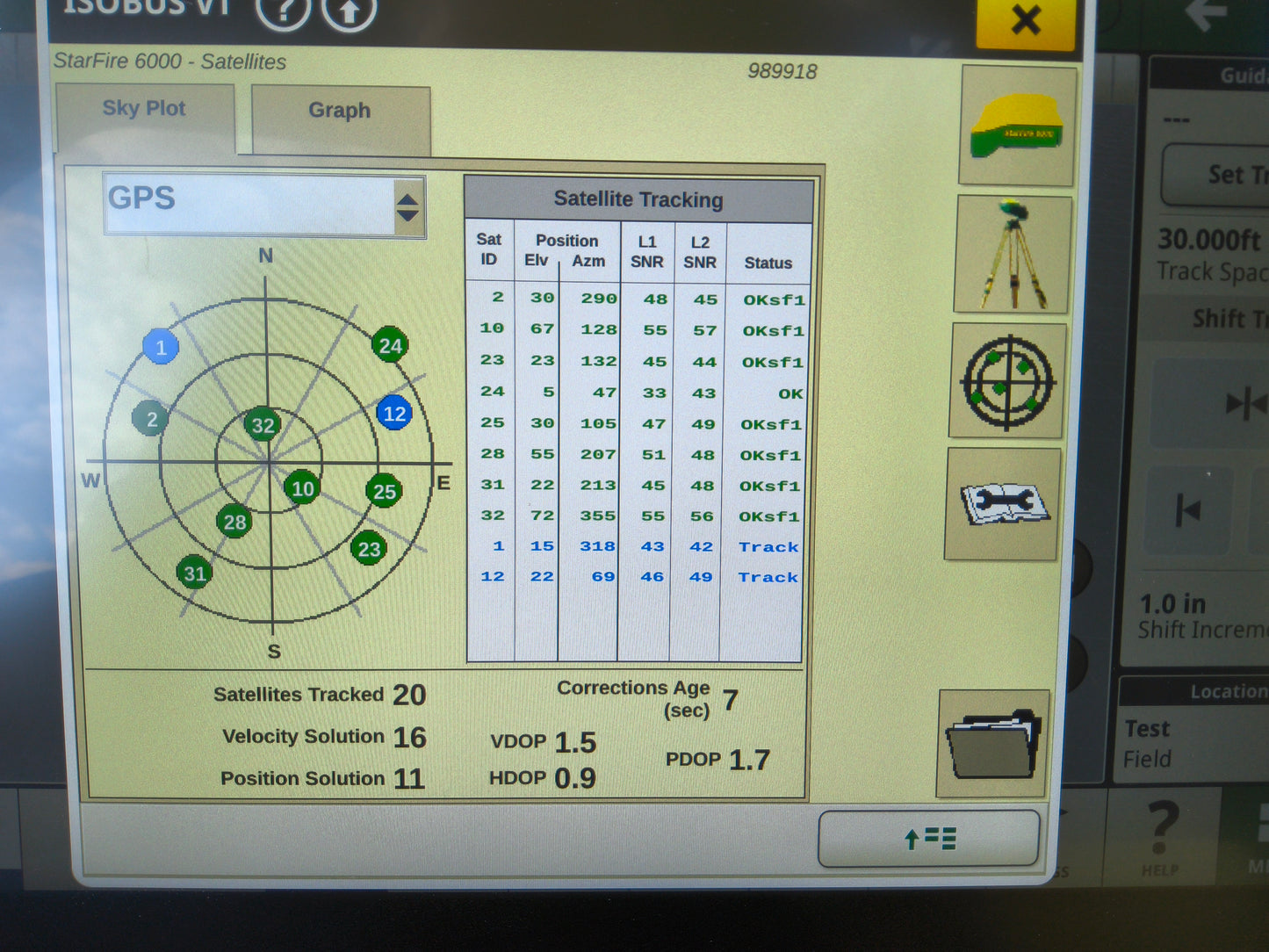The width and height of the screenshot is (1269, 952).
Task: Click the ISOBUS VT help question mark icon
Action: [x=283, y=12]
